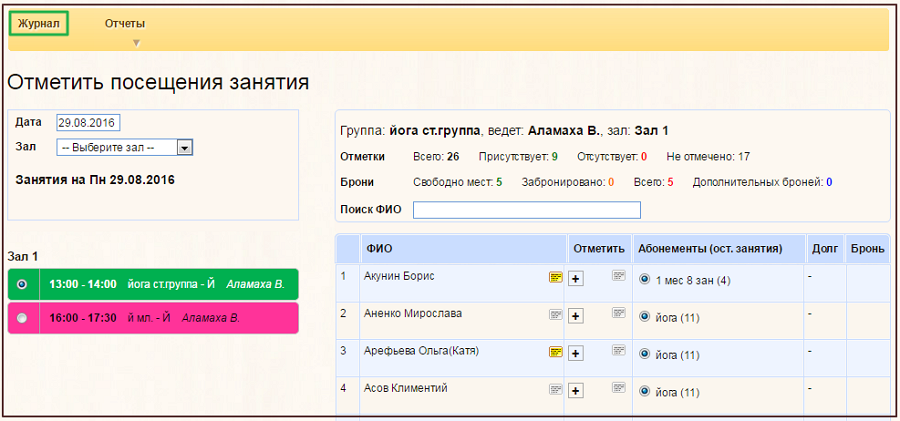Mark attendance plus for Аненко Мирослава
This screenshot has height=421, width=900.
tap(576, 316)
